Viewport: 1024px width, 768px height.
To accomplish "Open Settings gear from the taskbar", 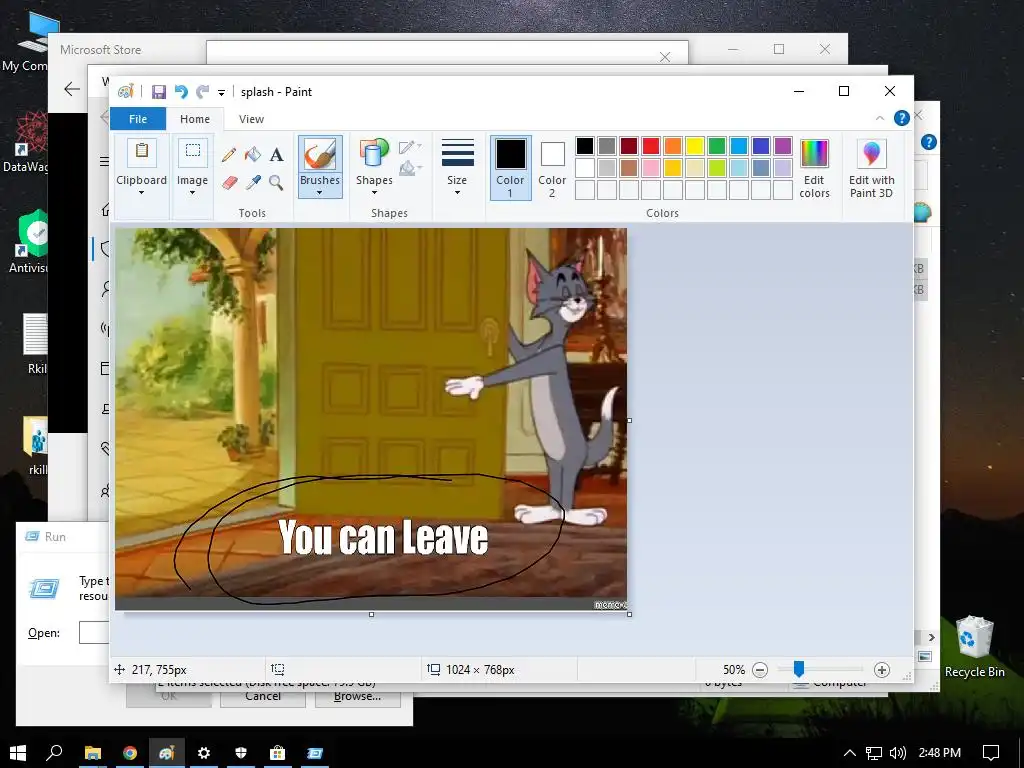I will pos(204,753).
